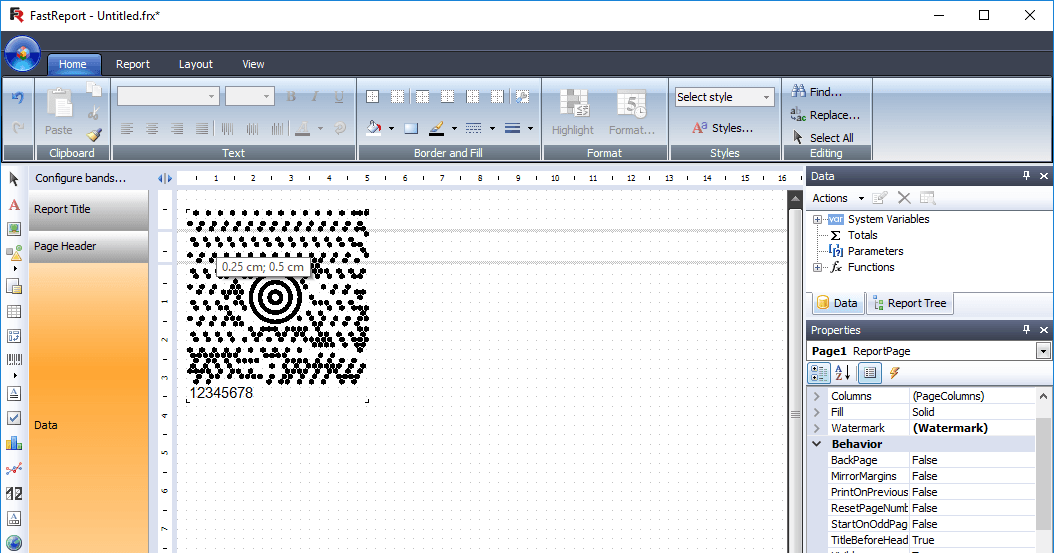
Task: Open the line style dropdown arrow
Action: [492, 128]
